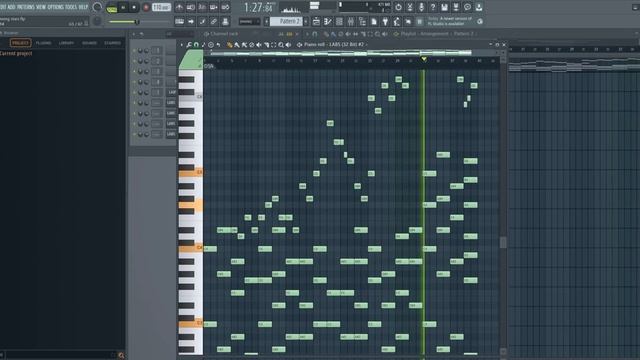The width and height of the screenshot is (640, 360).
Task: Toggle the recording countdown icon
Action: pos(202,7)
